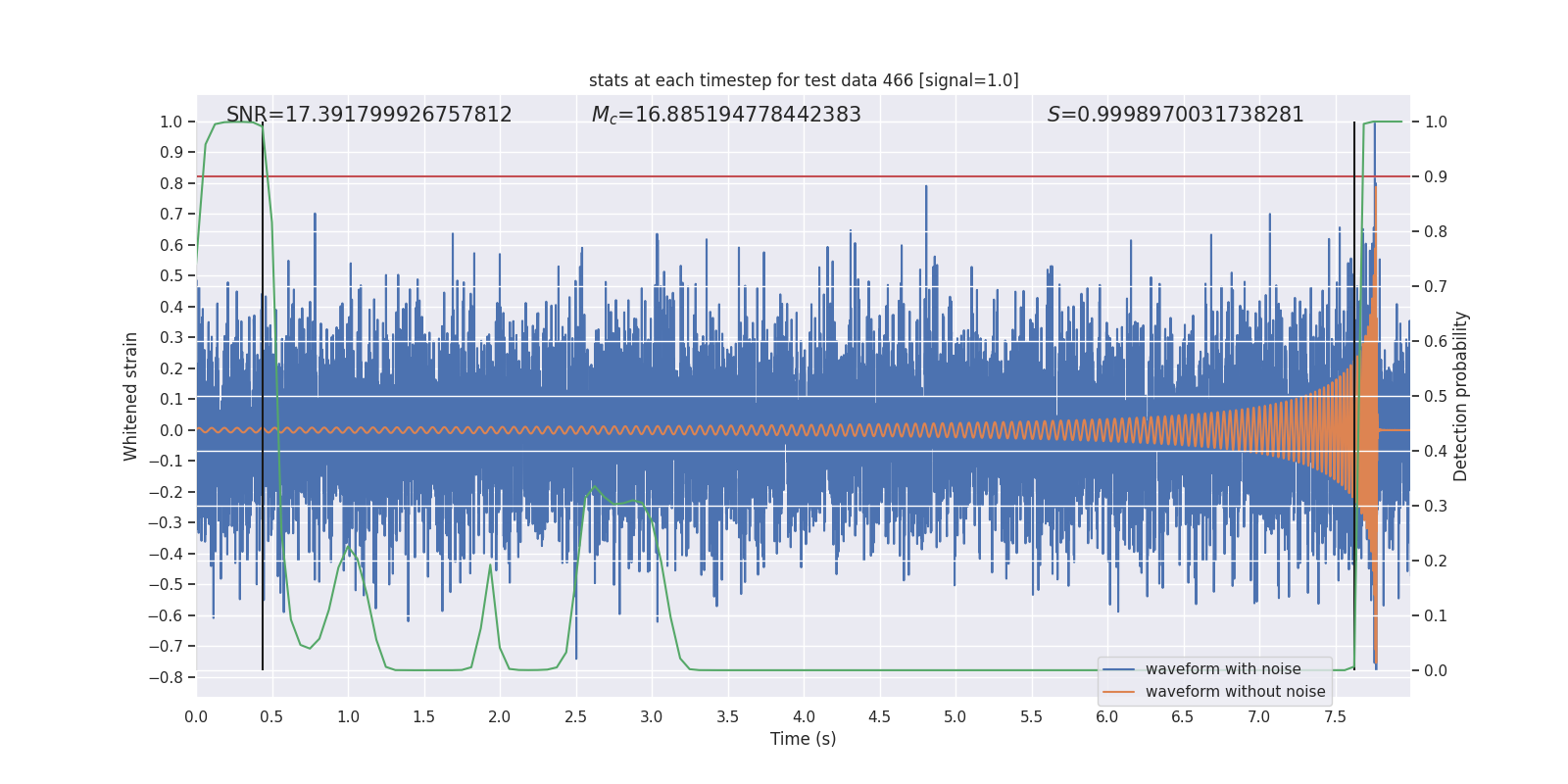Click Detection probability axis tick "0.6"

pos(1436,342)
